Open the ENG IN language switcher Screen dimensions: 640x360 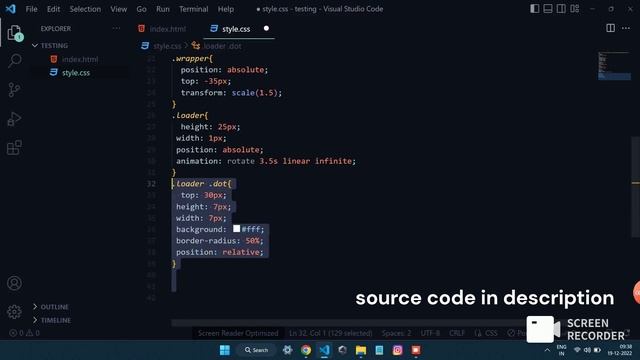(562, 350)
